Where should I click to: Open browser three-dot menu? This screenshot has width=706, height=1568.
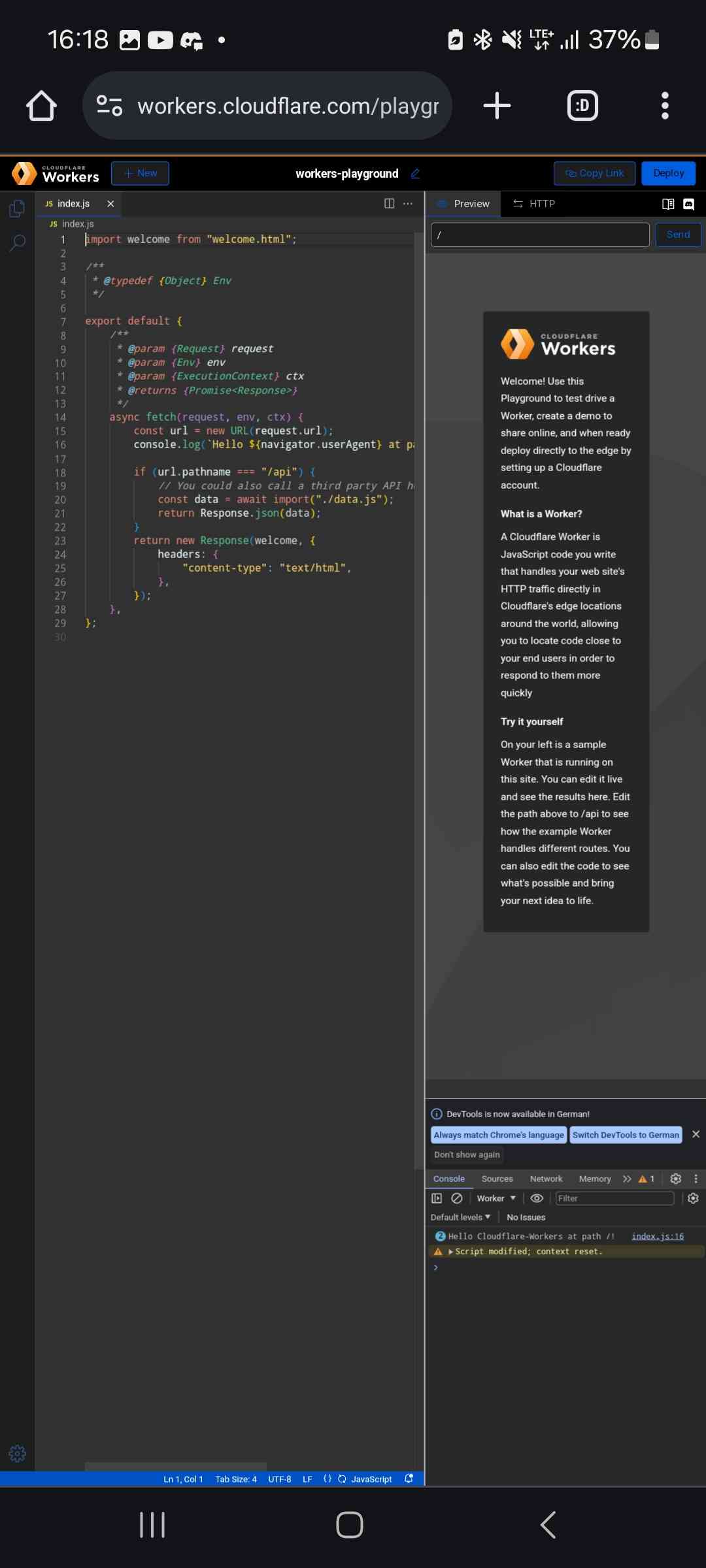[x=665, y=105]
